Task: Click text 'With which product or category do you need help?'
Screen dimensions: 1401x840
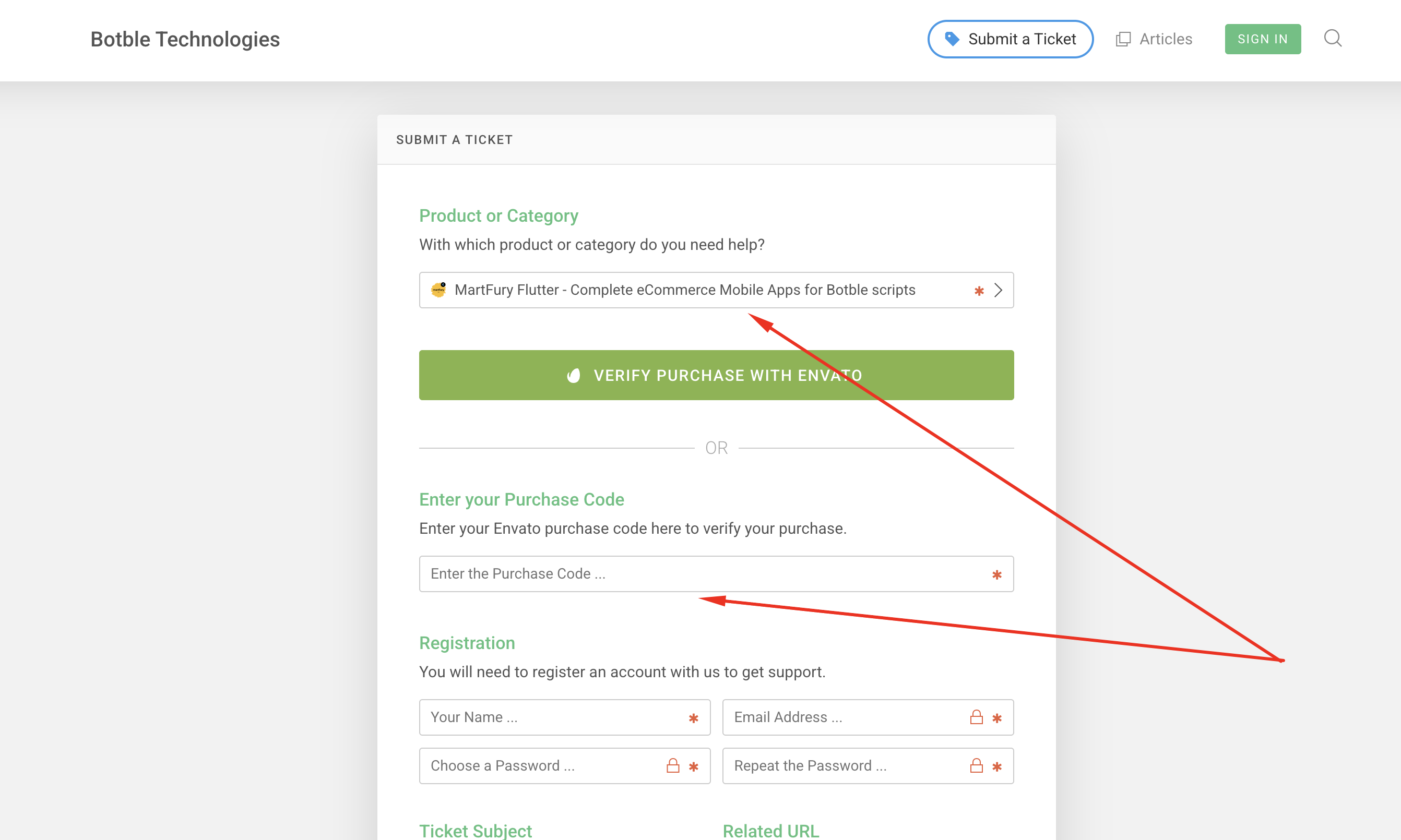Action: [x=592, y=245]
